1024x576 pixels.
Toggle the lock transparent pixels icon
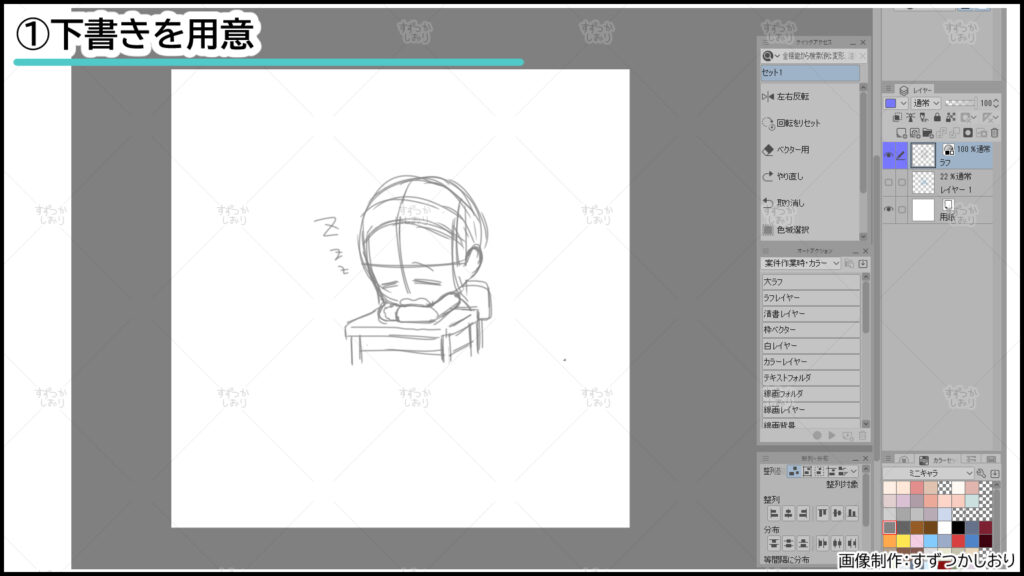coord(950,118)
